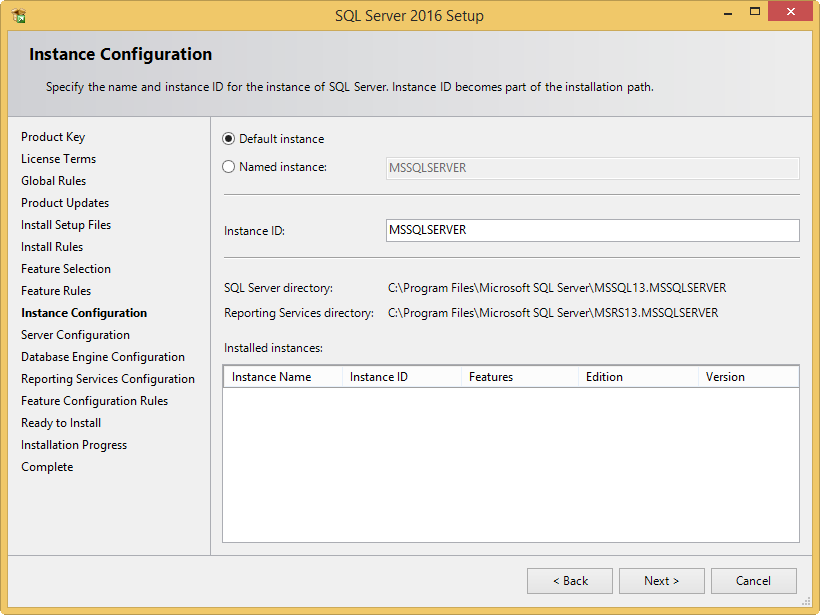Click Database Engine Configuration step
This screenshot has width=820, height=615.
tap(102, 357)
